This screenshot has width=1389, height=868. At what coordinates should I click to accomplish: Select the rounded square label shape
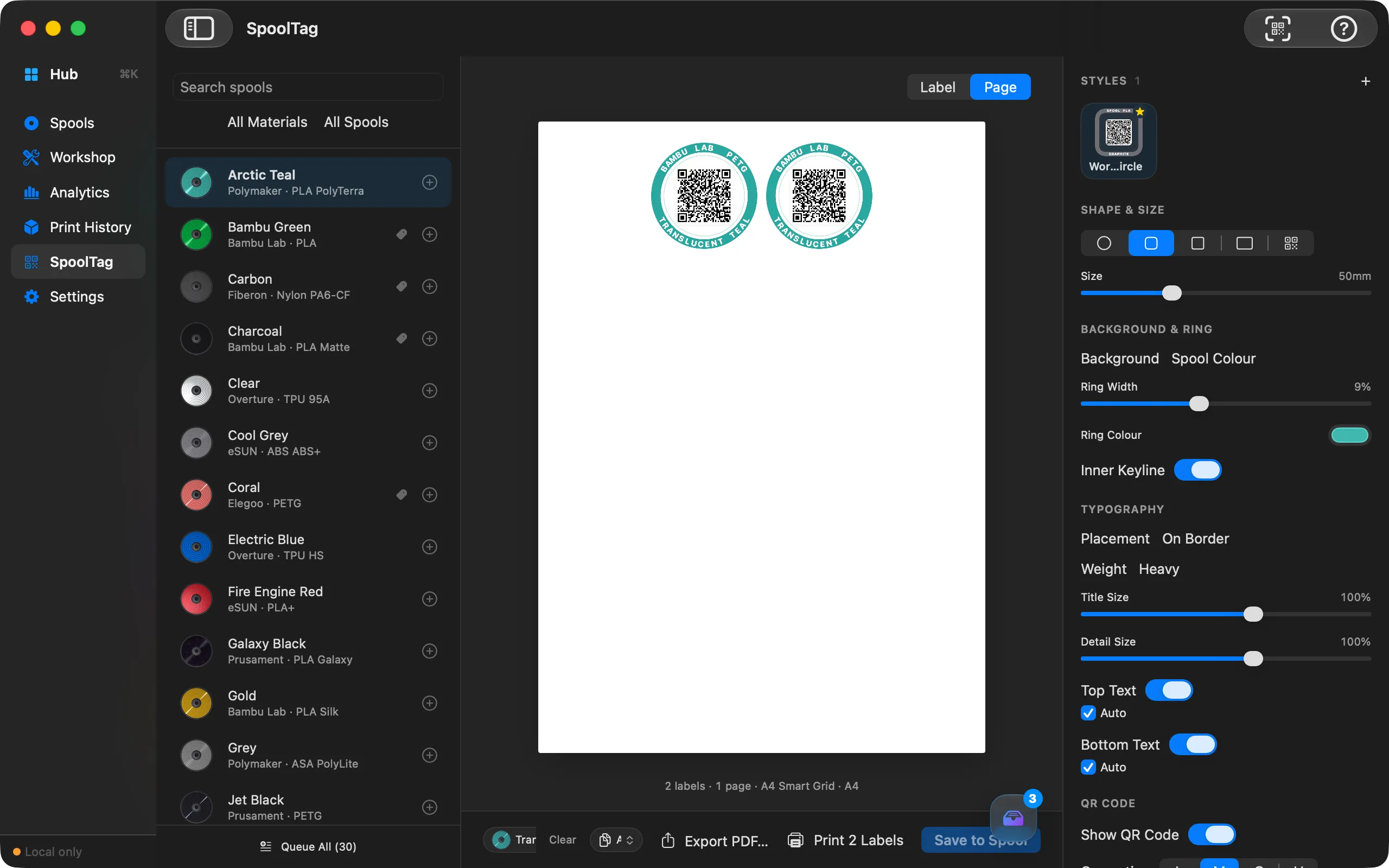click(1151, 244)
